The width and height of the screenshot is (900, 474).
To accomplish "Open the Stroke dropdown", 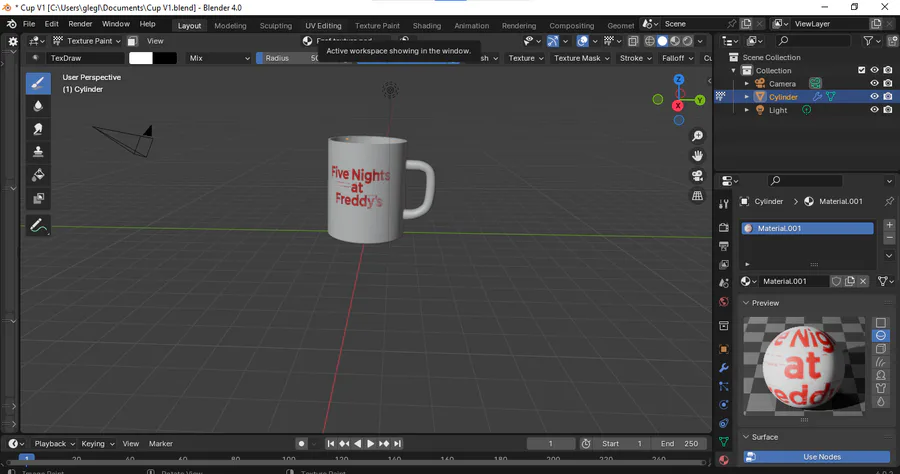I will tap(635, 58).
